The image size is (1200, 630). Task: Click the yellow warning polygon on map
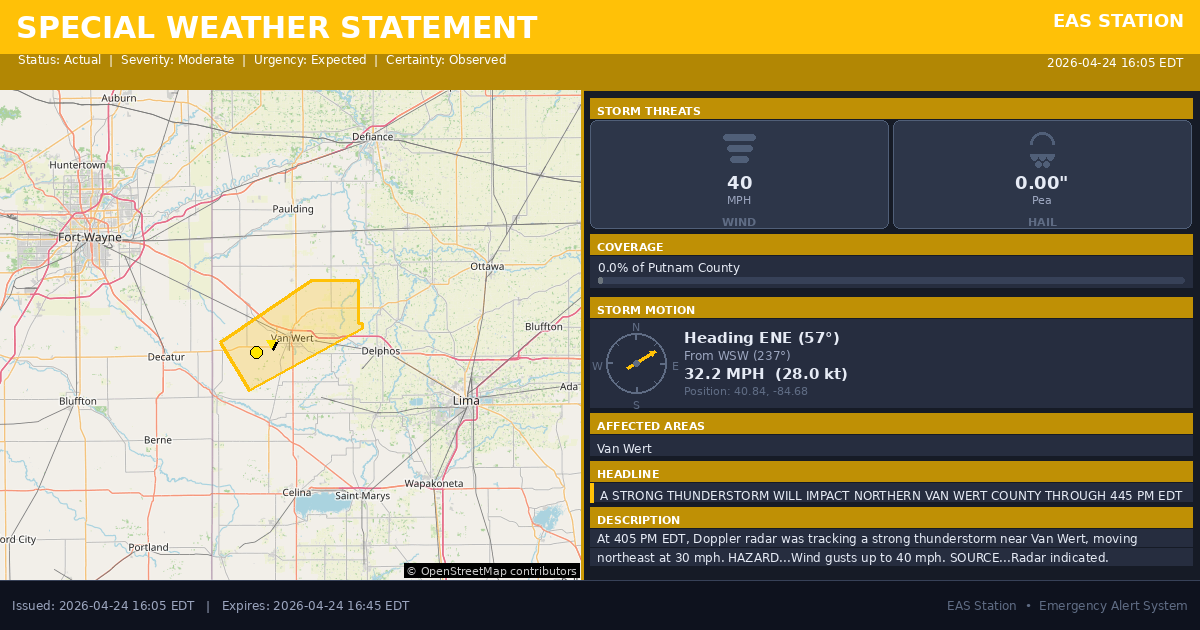point(320,315)
